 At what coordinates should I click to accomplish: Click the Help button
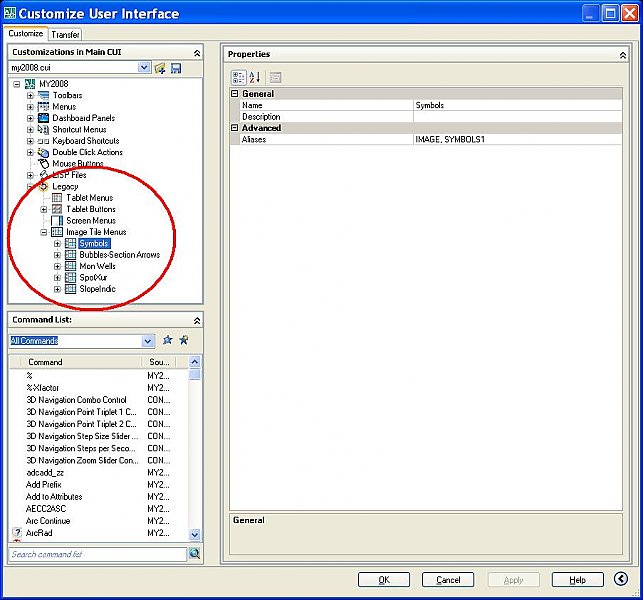(577, 579)
